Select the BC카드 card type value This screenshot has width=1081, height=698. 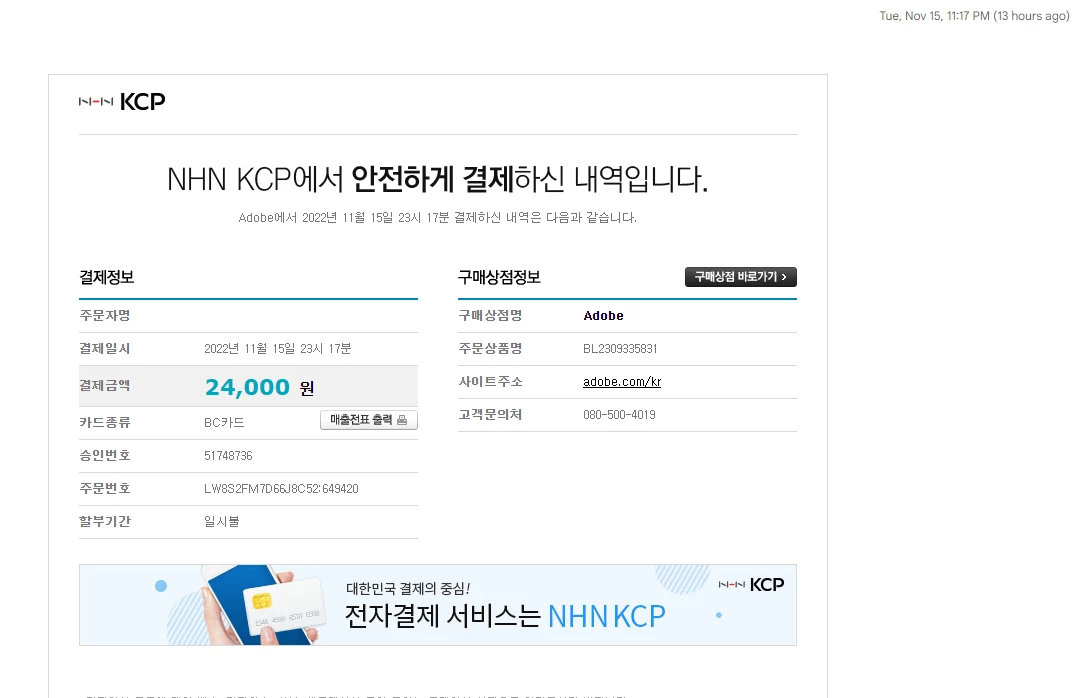click(x=224, y=423)
